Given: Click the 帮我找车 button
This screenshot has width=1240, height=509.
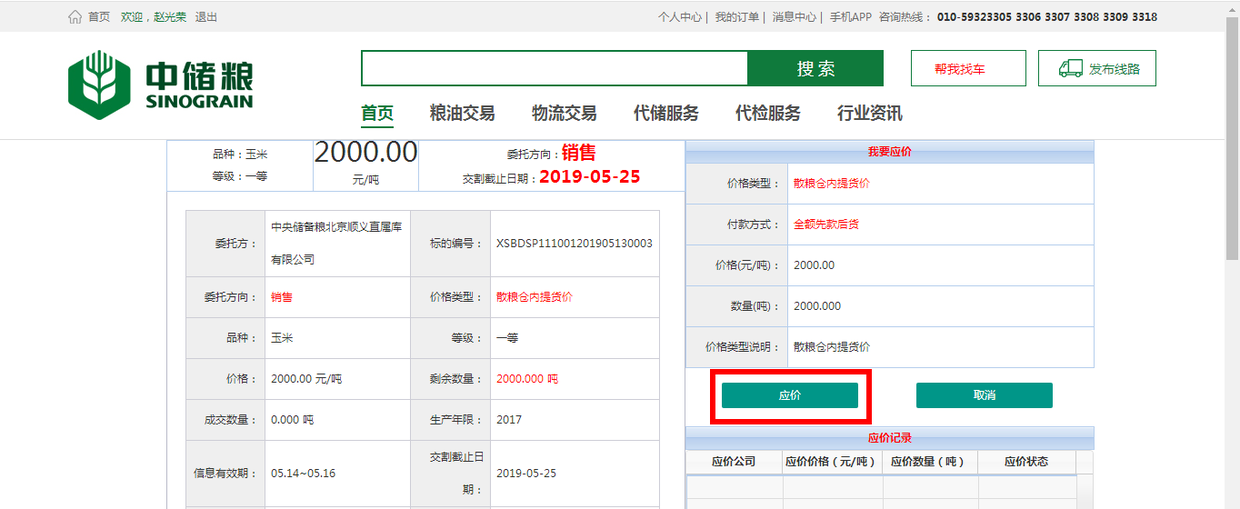Looking at the screenshot, I should tap(968, 68).
